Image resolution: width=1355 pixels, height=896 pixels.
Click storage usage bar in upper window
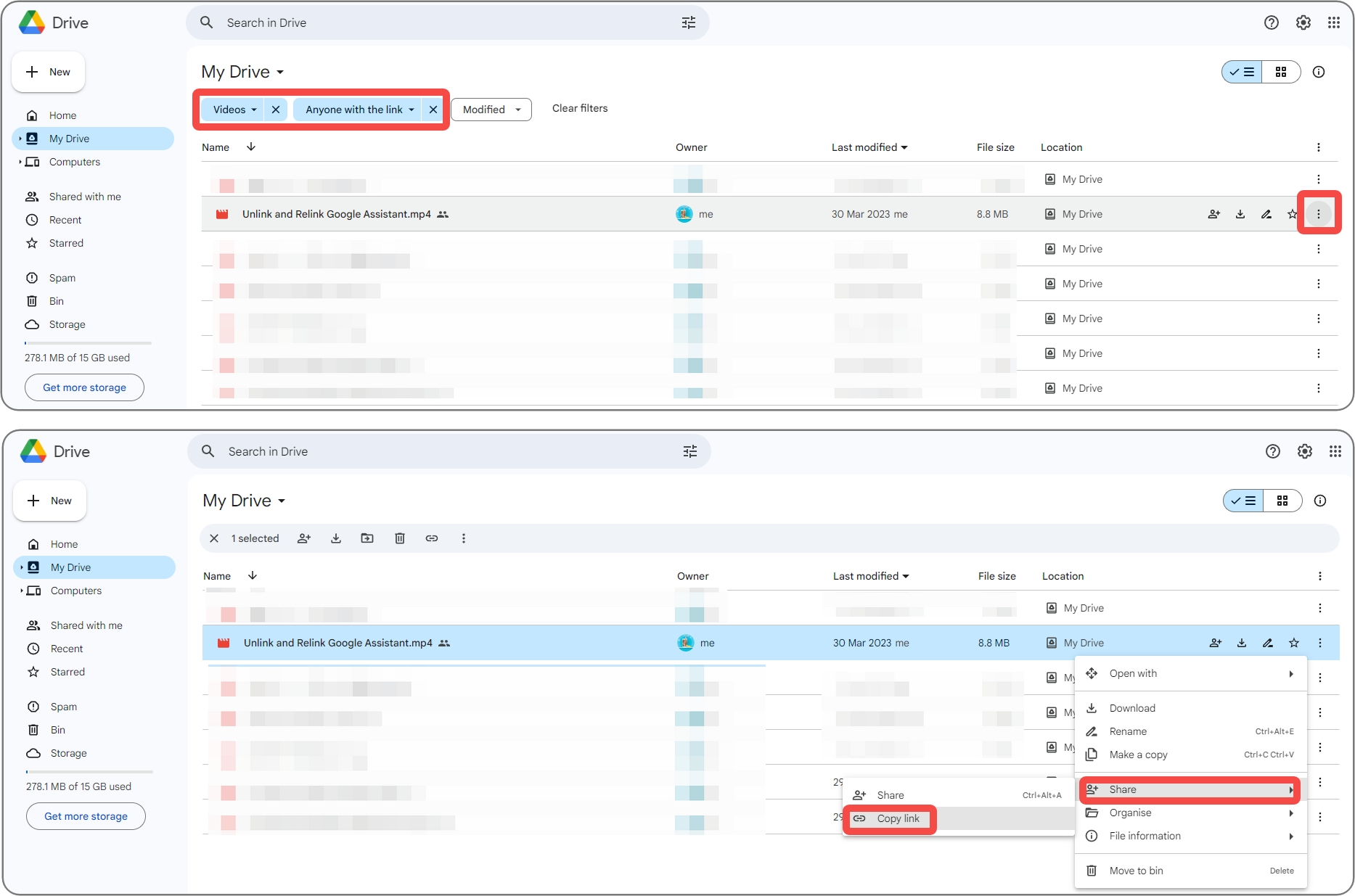click(x=88, y=342)
